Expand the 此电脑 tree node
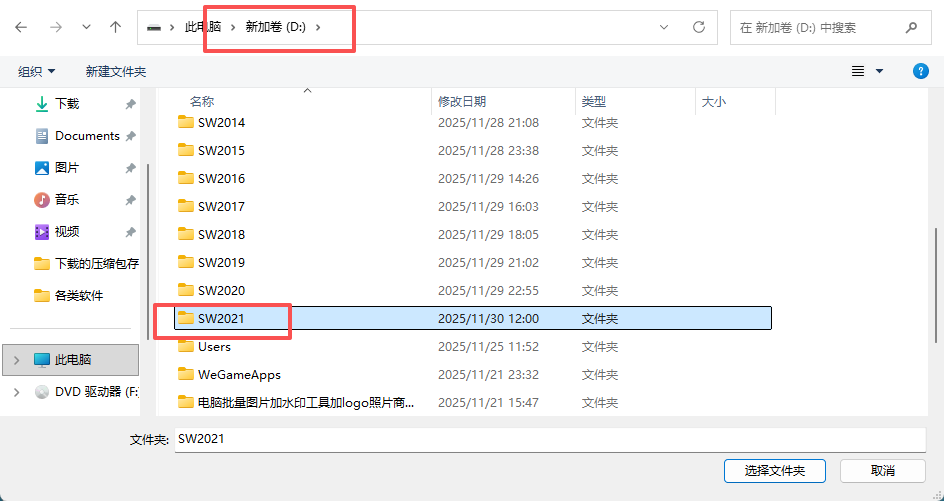Screen dimensions: 944x501 click(x=16, y=360)
